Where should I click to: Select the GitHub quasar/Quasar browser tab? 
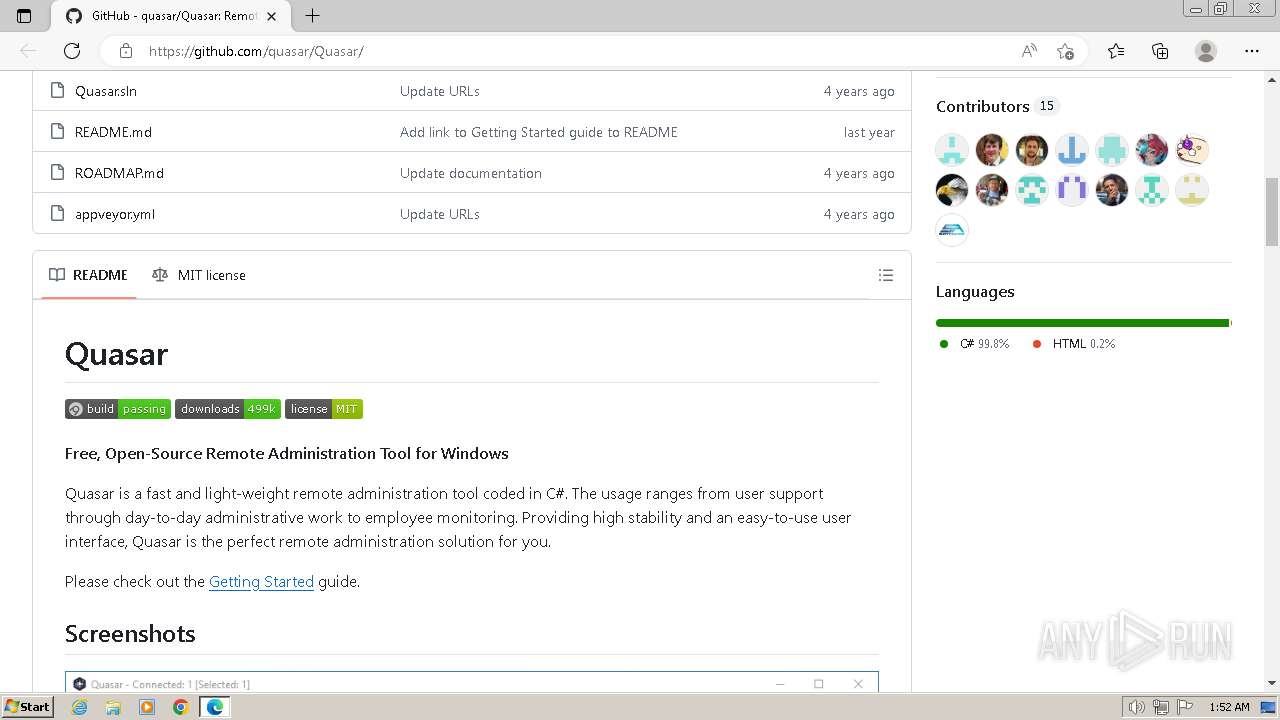(x=170, y=16)
